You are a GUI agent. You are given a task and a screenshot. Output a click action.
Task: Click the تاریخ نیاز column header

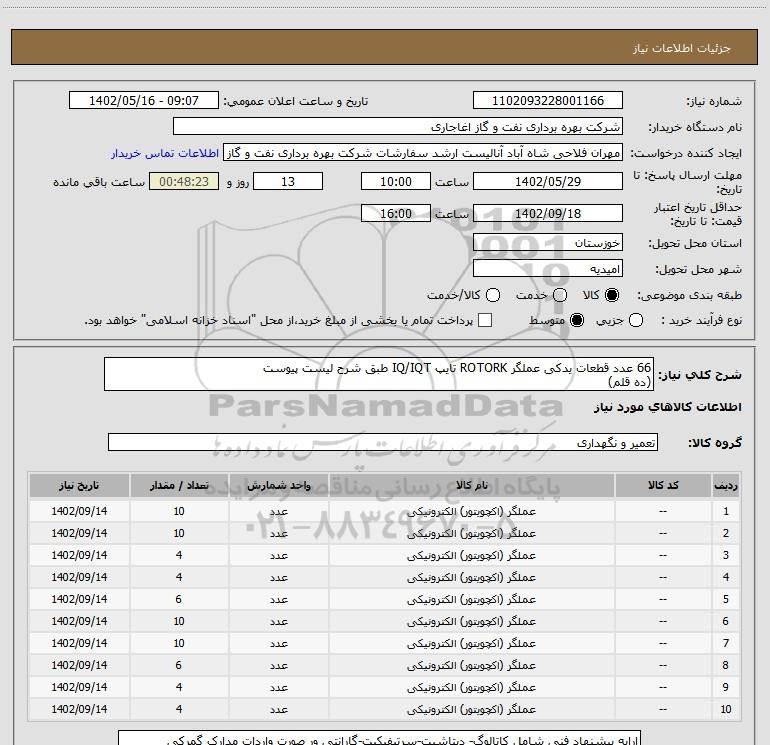[x=79, y=485]
